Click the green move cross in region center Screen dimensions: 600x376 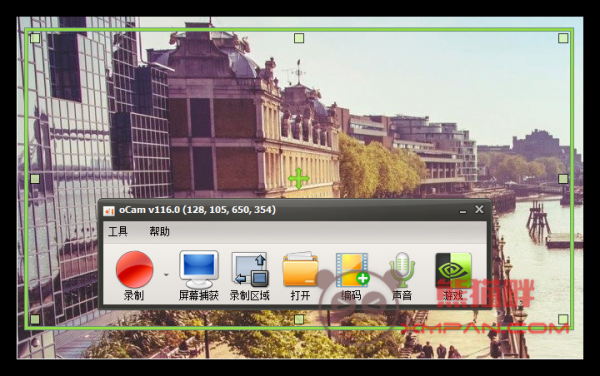[x=299, y=178]
